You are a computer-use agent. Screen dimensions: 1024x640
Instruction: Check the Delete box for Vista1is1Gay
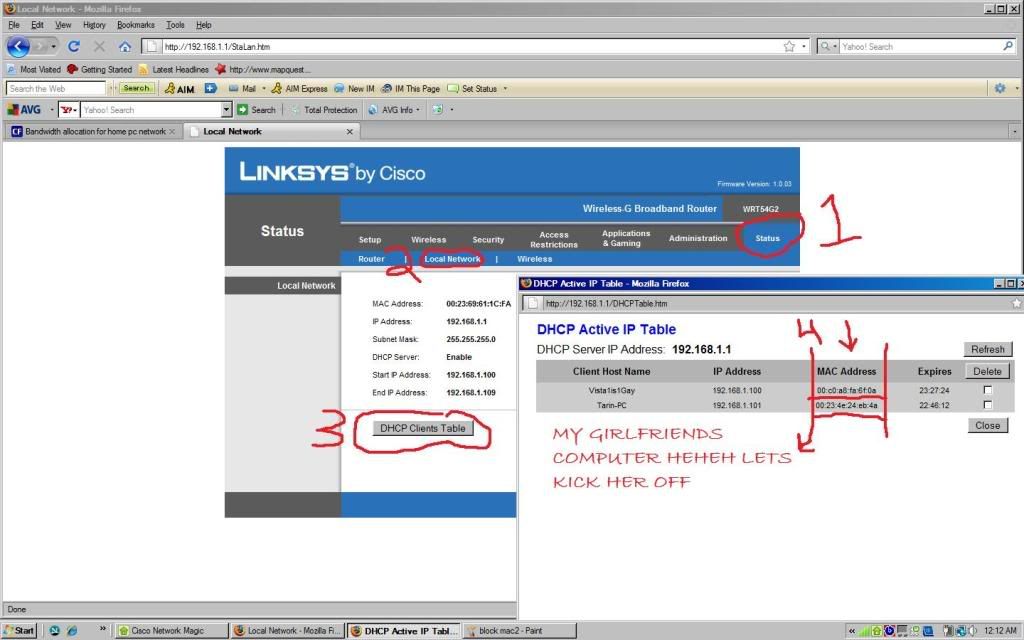pyautogui.click(x=987, y=390)
